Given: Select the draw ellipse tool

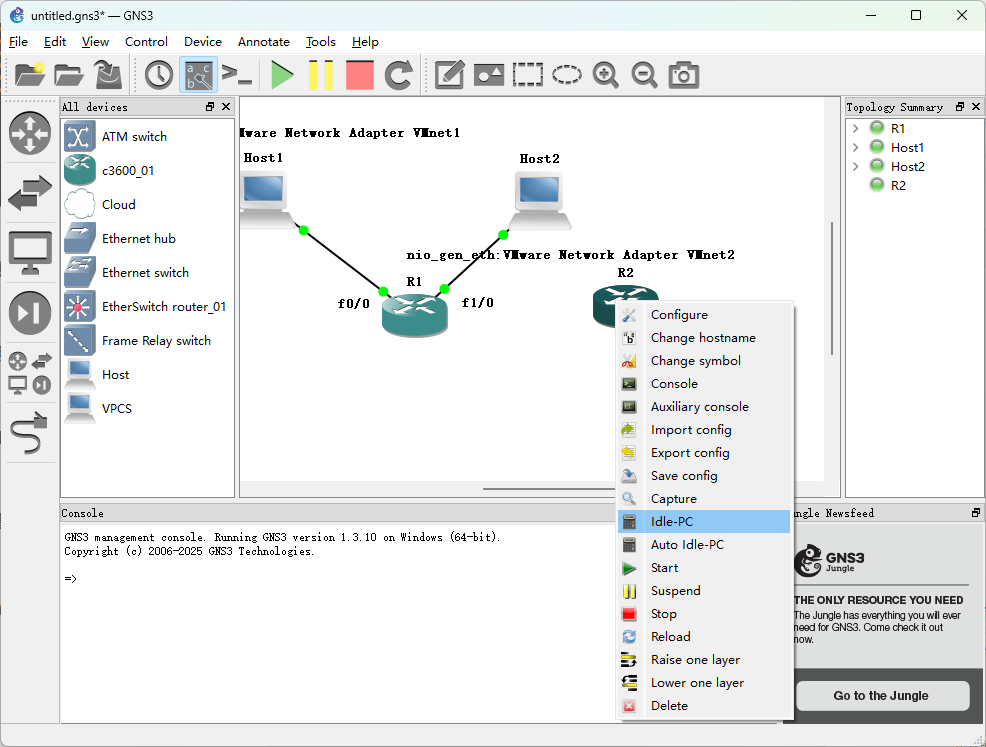Looking at the screenshot, I should coord(567,75).
